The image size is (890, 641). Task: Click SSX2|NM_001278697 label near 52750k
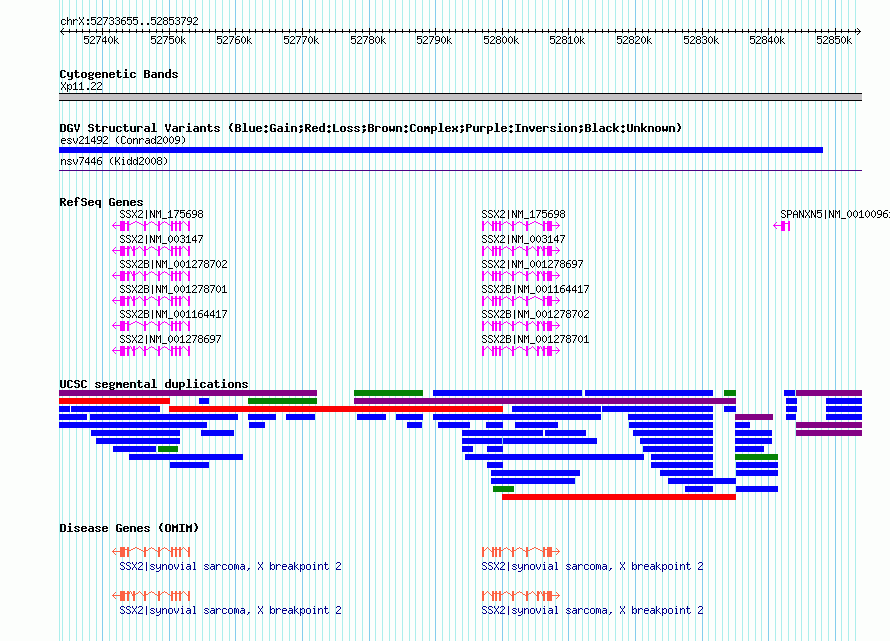pos(170,339)
